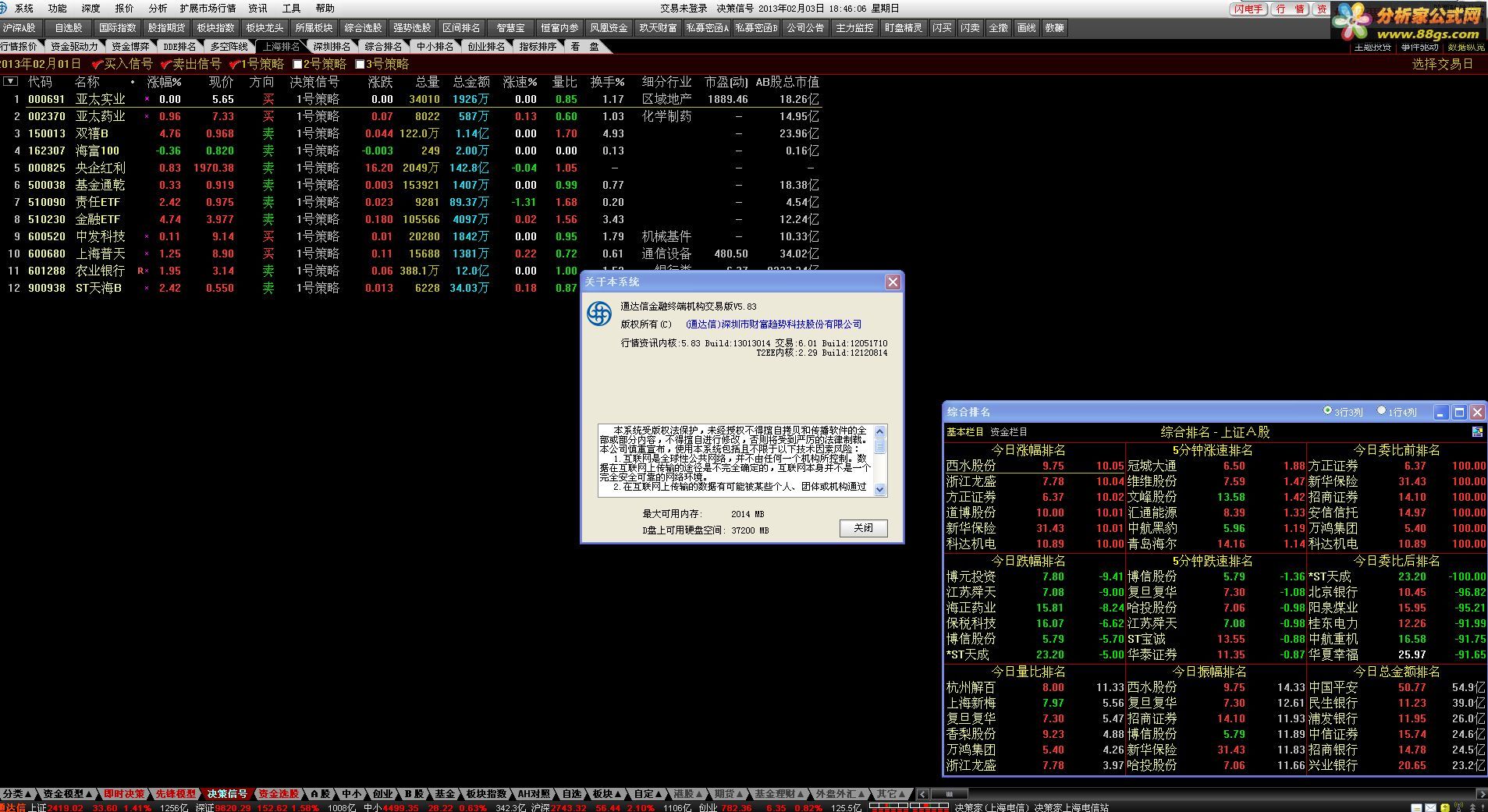Screen dimensions: 1488x812
Task: Click the status indicator blocks in status bar
Action: click(908, 807)
